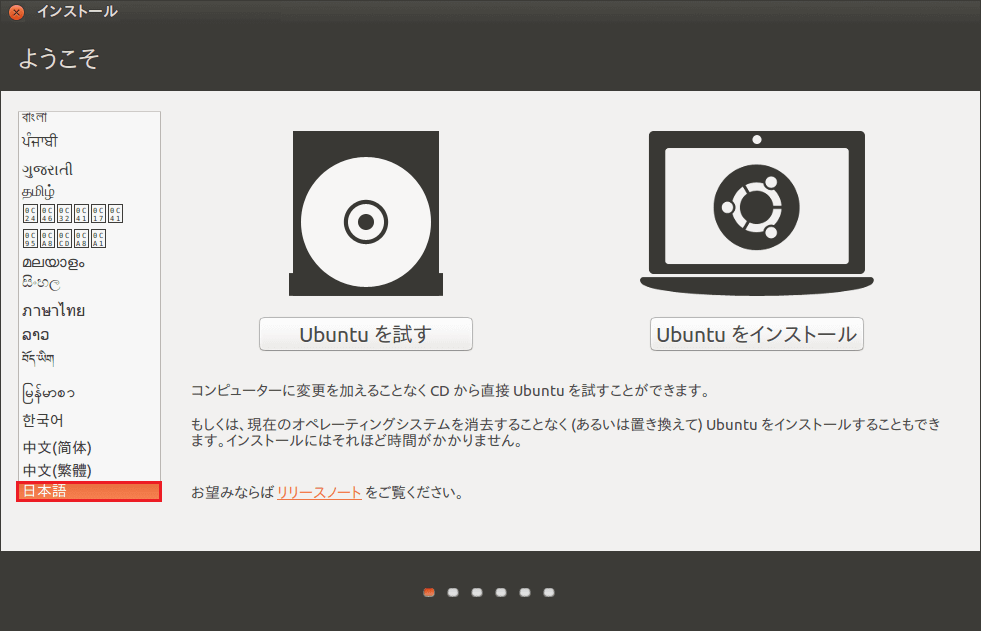Select தமிழ் language option

coord(38,191)
